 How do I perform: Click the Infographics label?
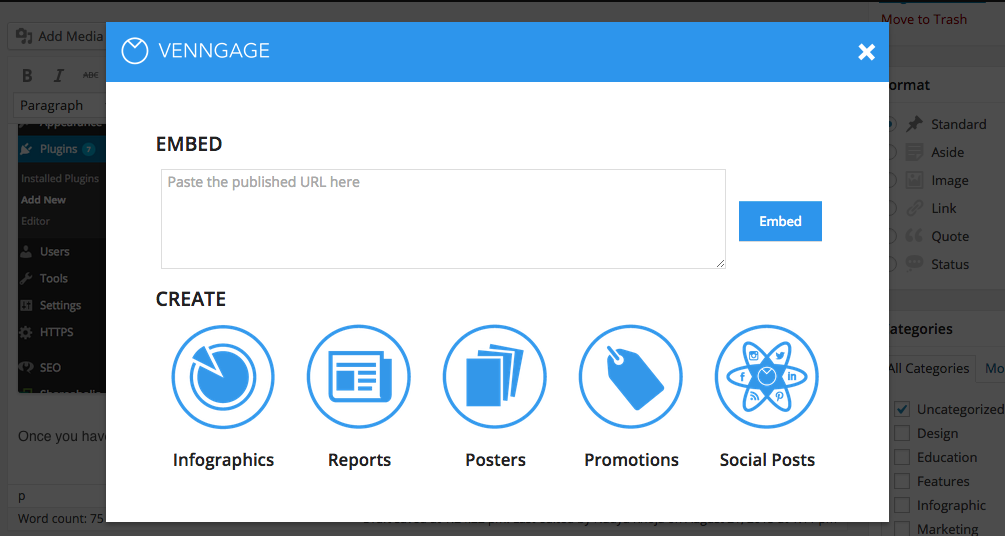[223, 460]
